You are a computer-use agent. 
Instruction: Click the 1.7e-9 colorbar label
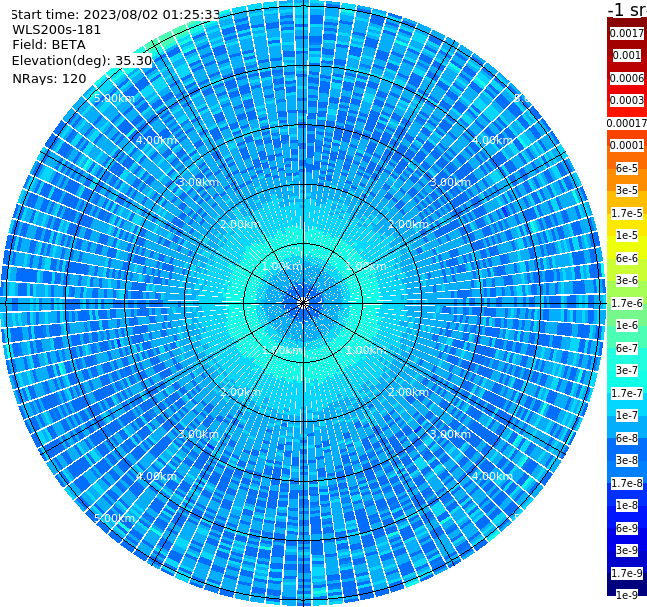(x=627, y=573)
